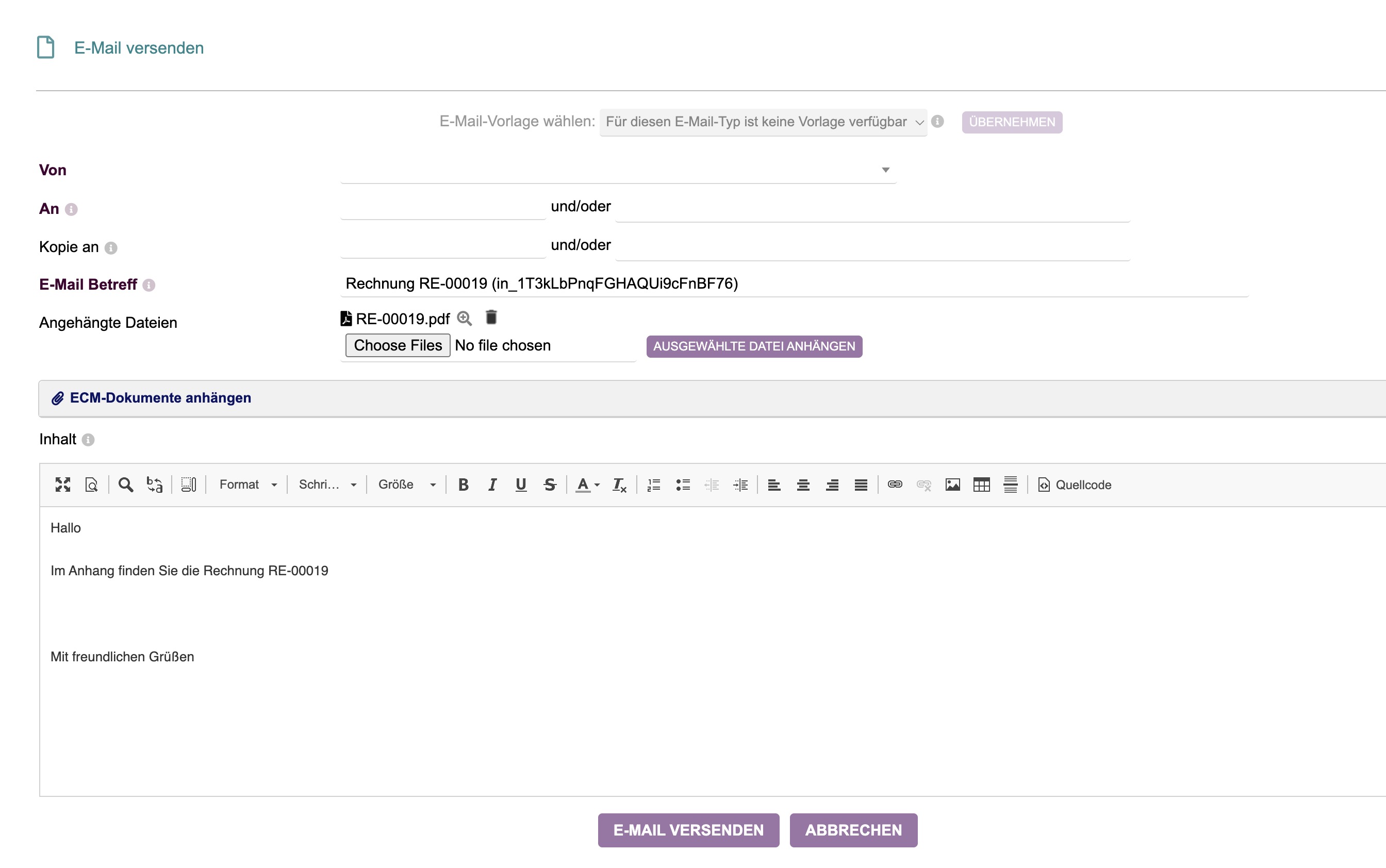
Task: Add a hyperlink with the link icon
Action: tap(895, 485)
